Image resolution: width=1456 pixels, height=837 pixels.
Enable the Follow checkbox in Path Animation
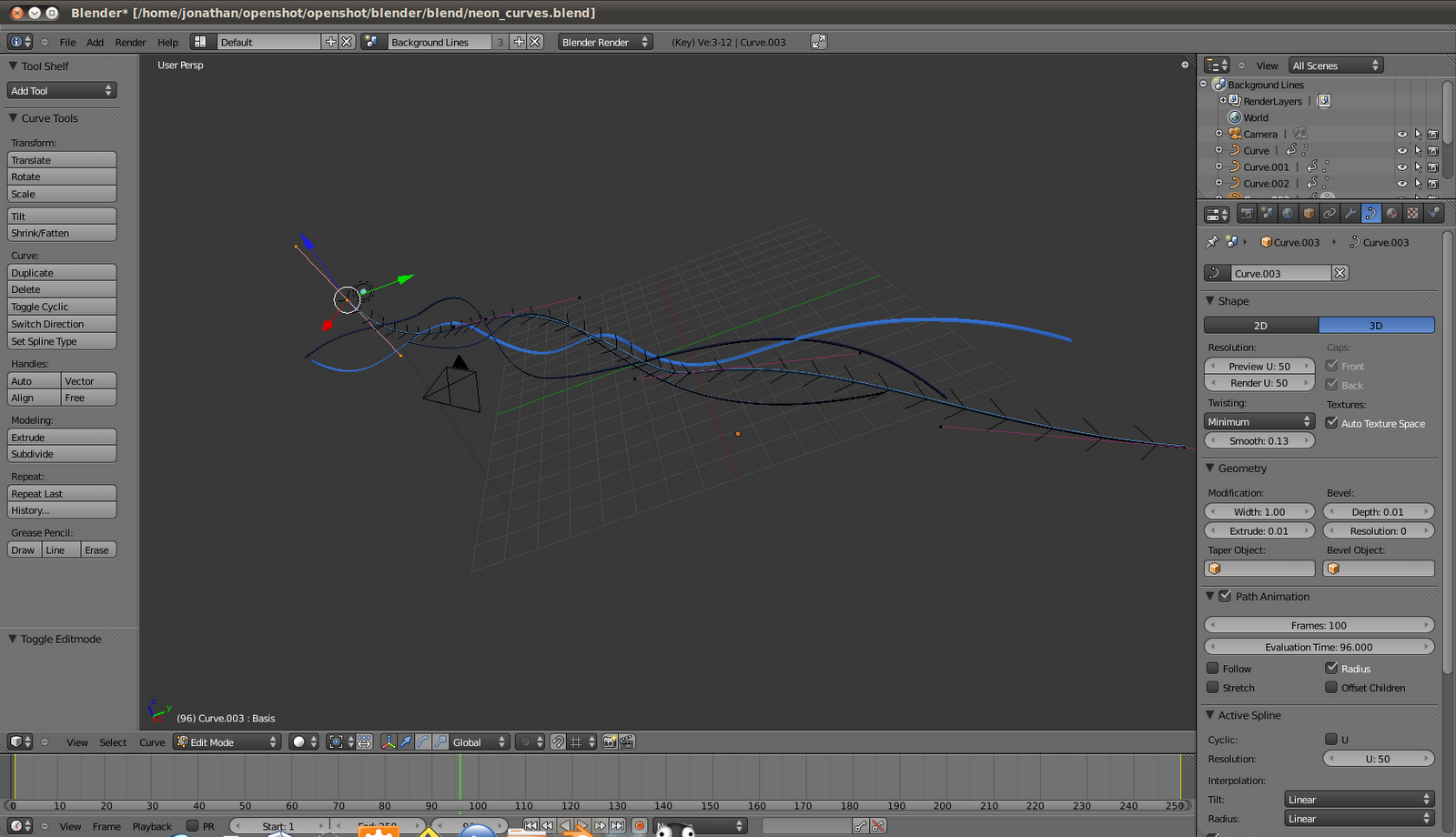[x=1213, y=669]
